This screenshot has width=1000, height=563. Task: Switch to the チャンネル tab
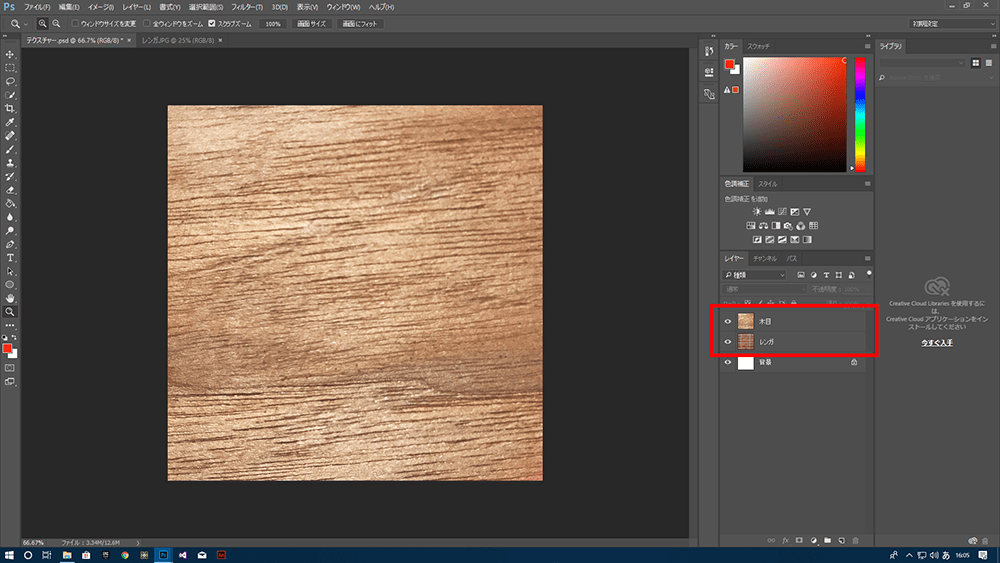[765, 259]
